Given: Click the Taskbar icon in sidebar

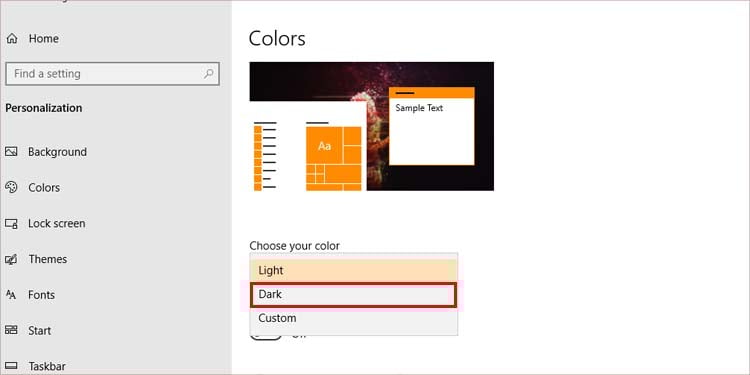Looking at the screenshot, I should pyautogui.click(x=11, y=366).
